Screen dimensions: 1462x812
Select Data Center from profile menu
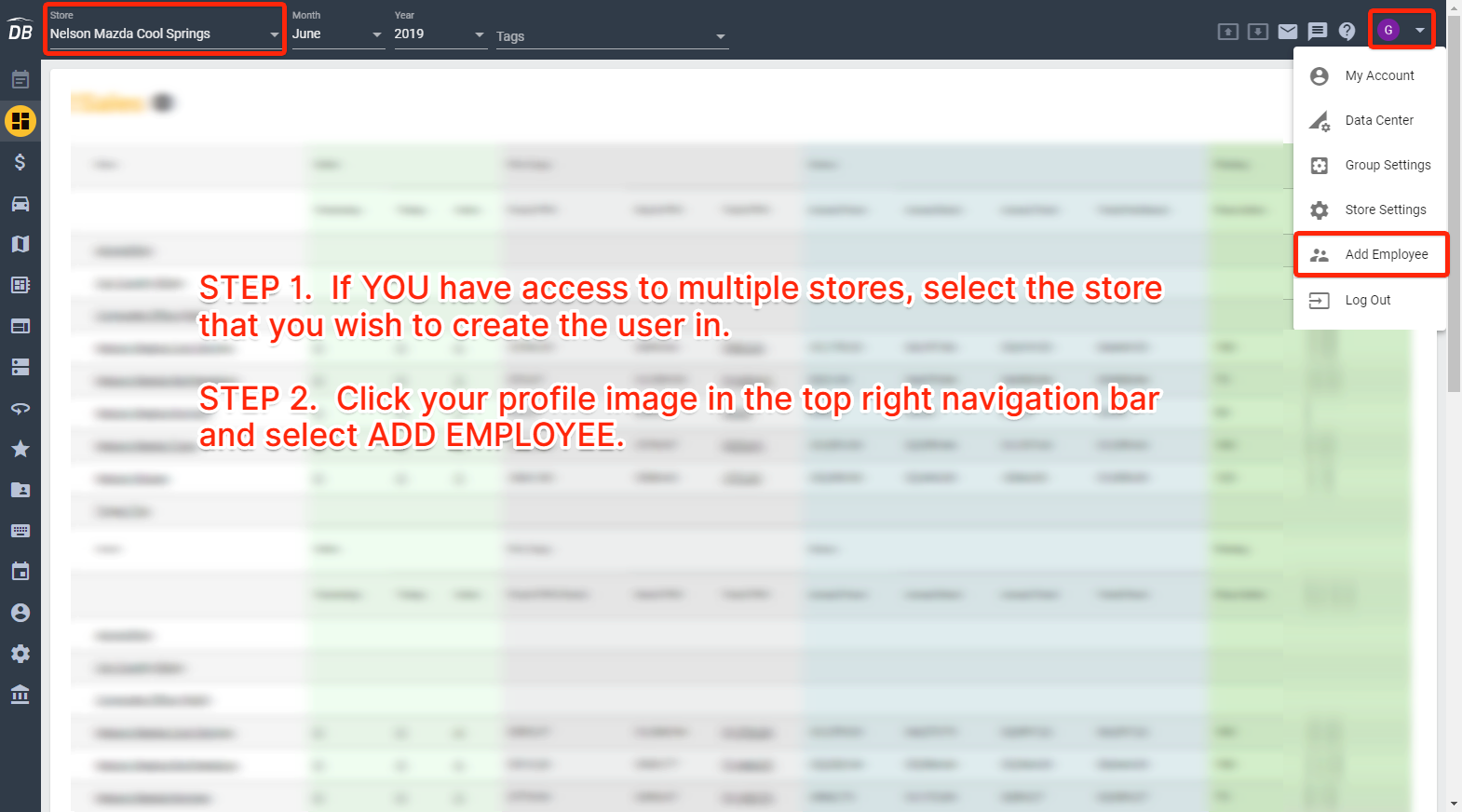click(1370, 120)
